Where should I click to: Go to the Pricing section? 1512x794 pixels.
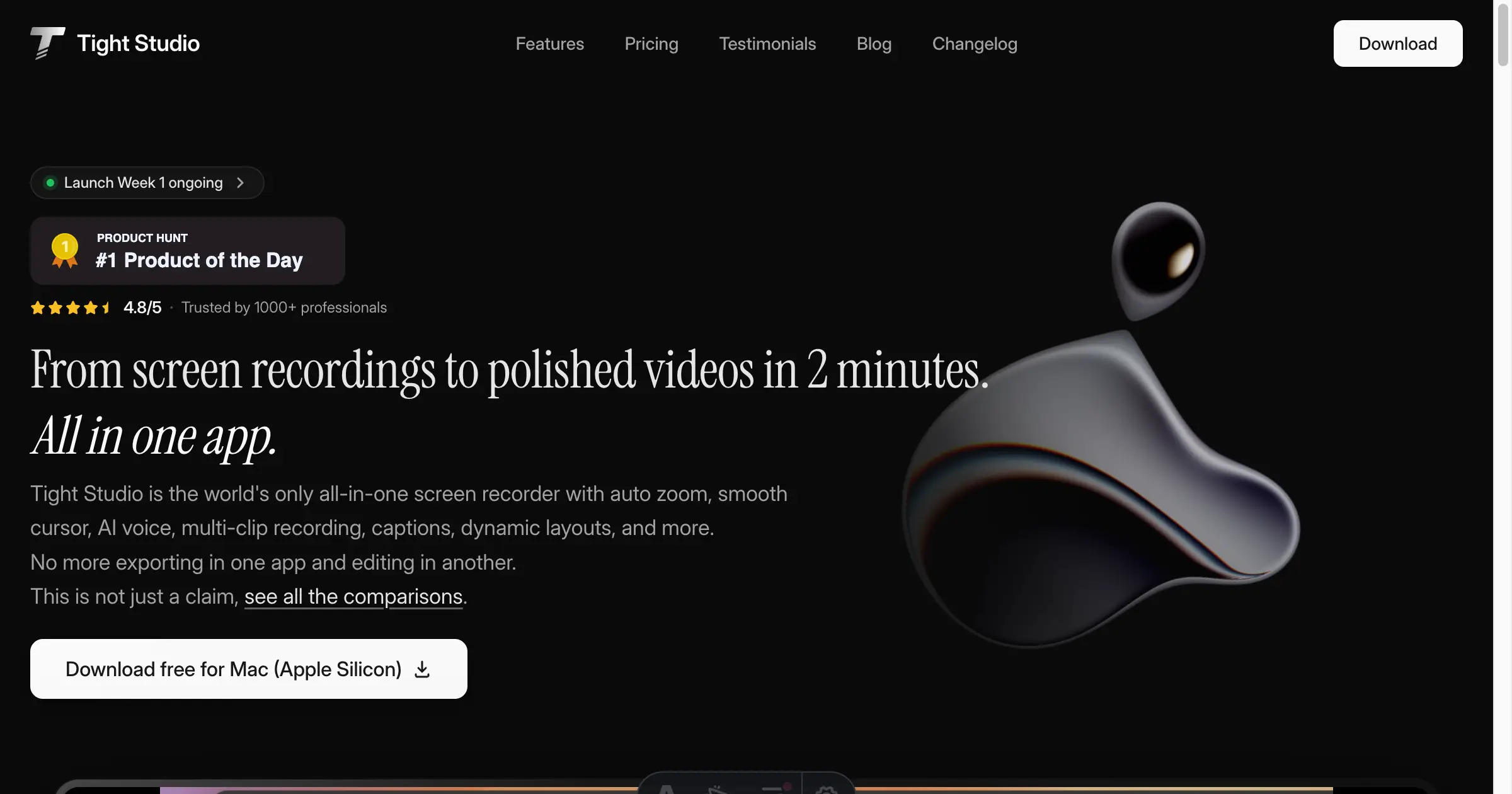(x=651, y=43)
